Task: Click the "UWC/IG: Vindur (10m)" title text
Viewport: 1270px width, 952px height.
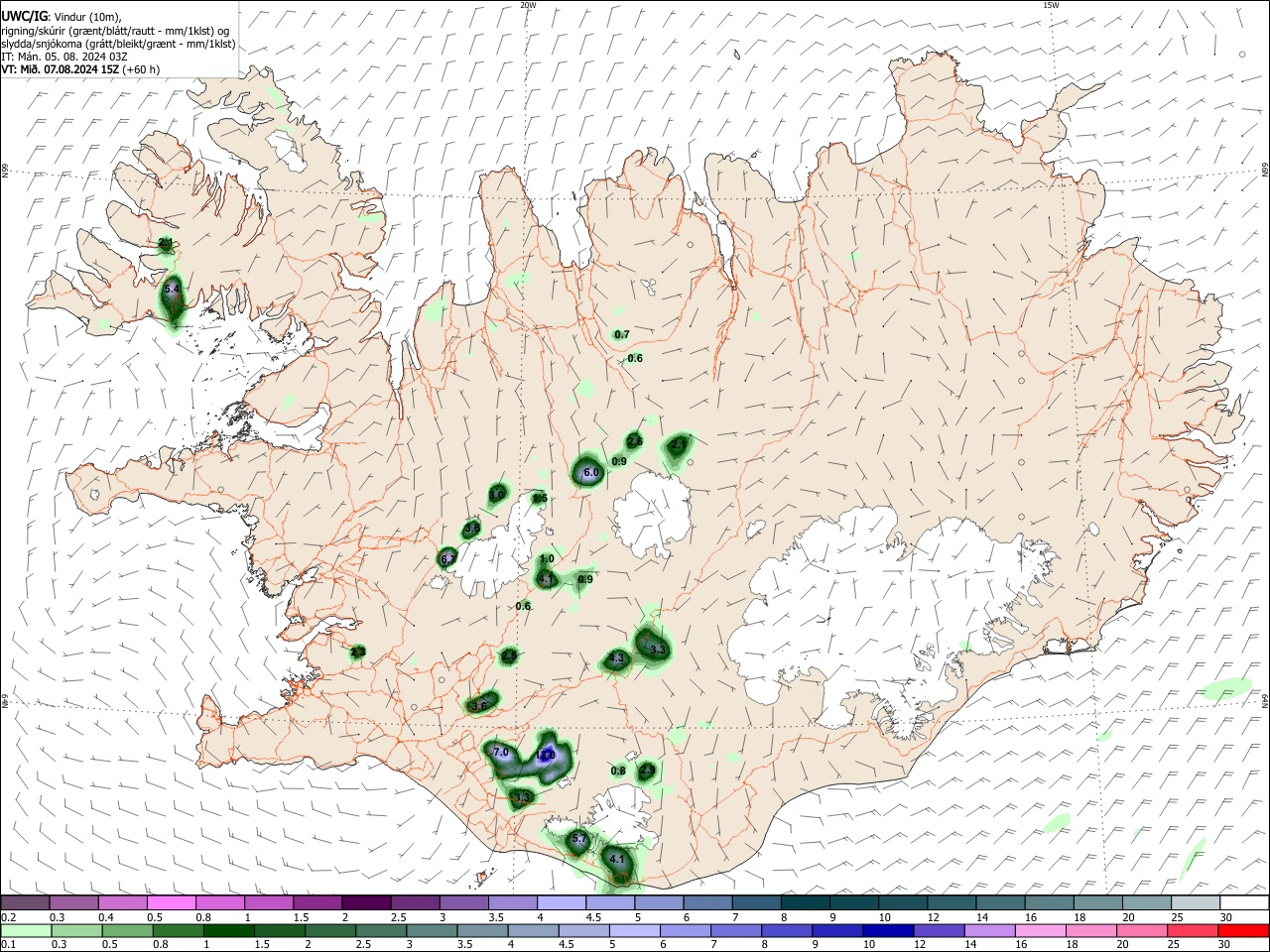Action: click(61, 17)
